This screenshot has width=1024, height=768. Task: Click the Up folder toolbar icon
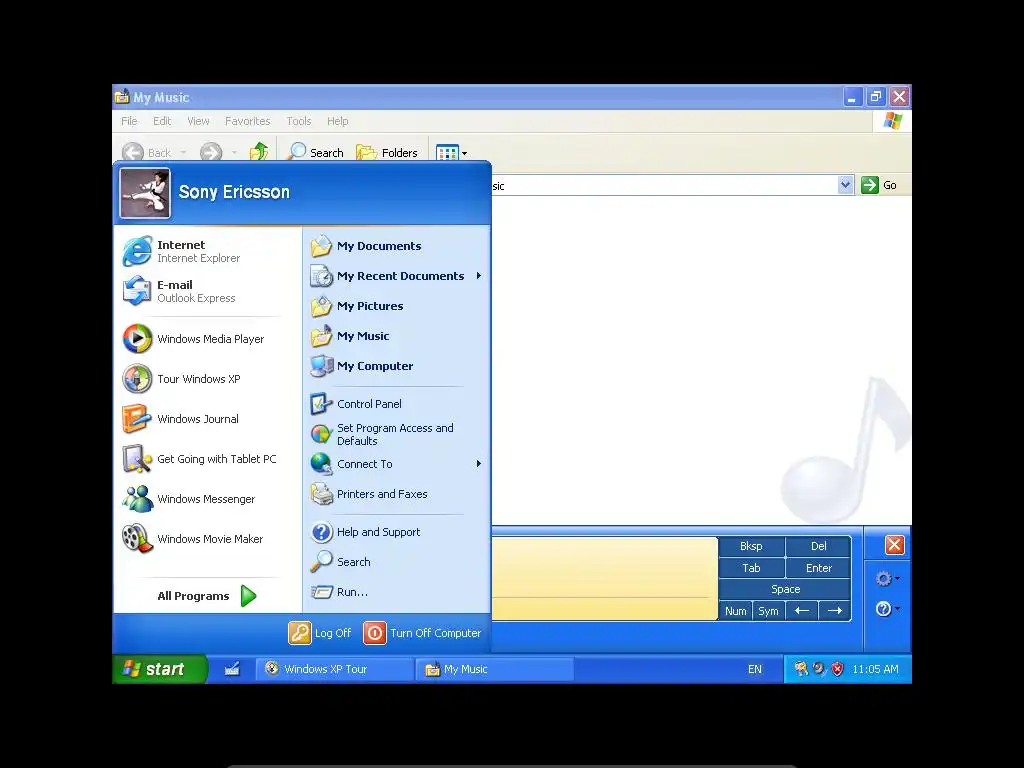[259, 152]
